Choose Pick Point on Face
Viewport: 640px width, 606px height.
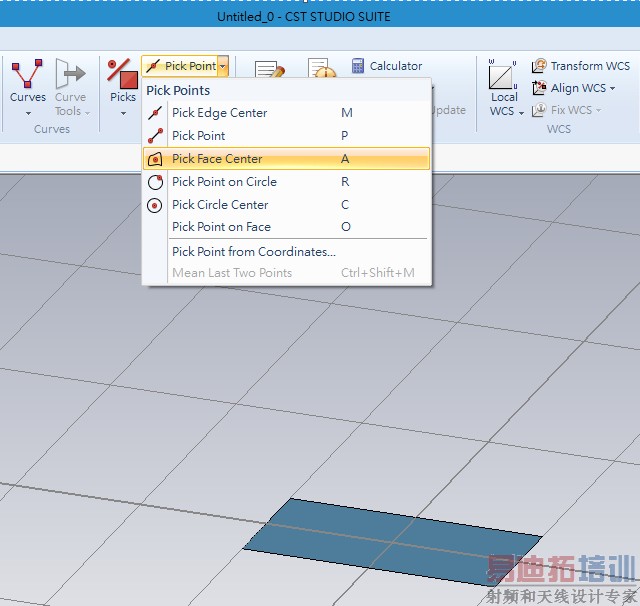(x=287, y=226)
